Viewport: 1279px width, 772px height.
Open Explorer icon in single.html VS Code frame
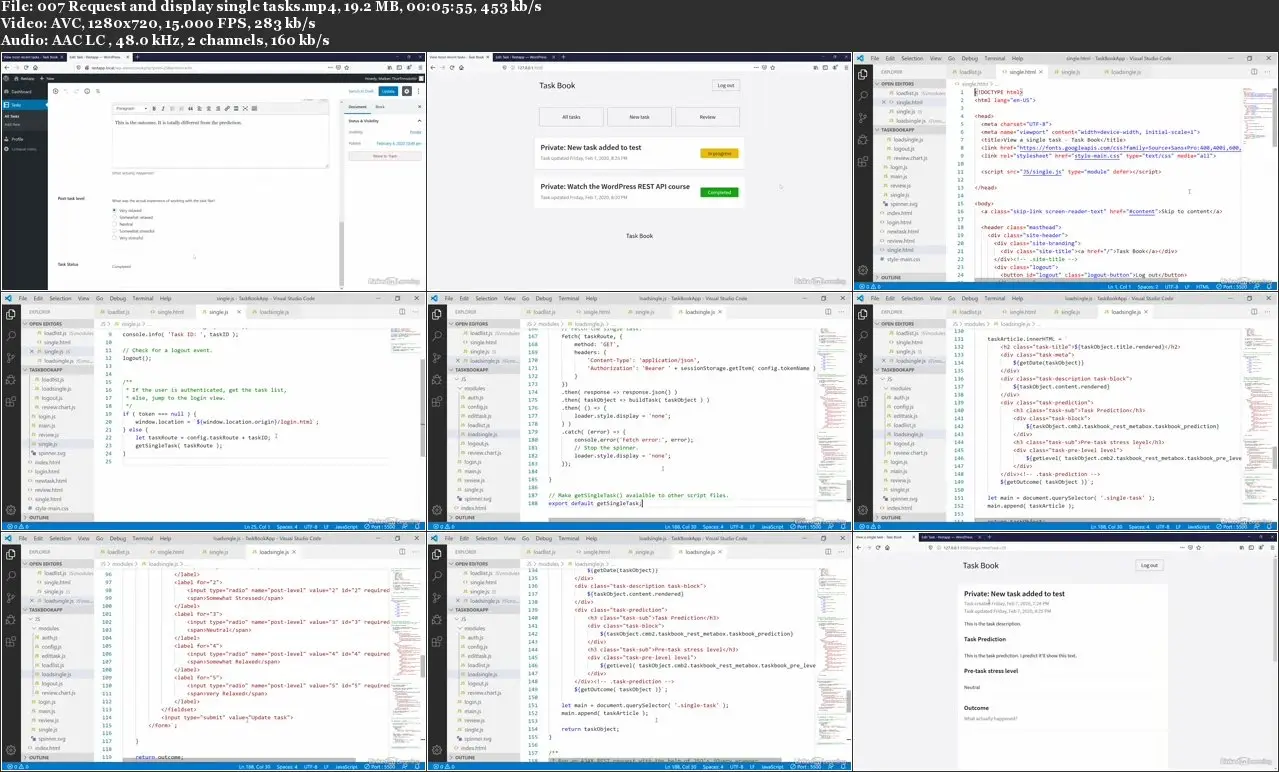pyautogui.click(x=862, y=74)
